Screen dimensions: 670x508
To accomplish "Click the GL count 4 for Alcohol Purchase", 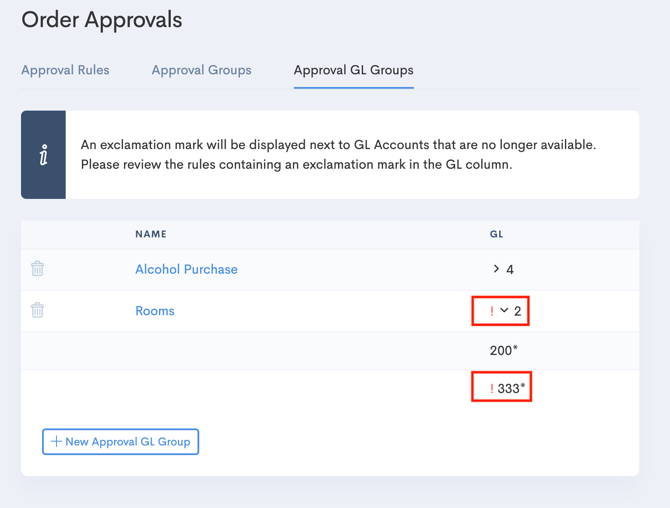I will (x=510, y=269).
